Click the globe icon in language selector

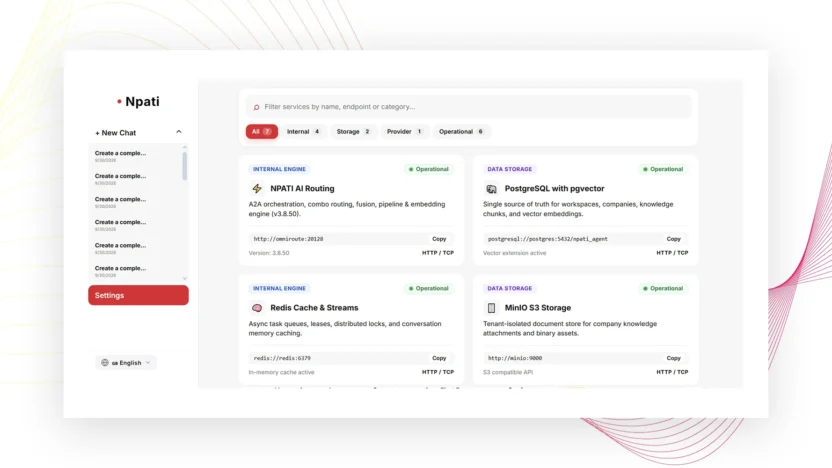(x=105, y=362)
